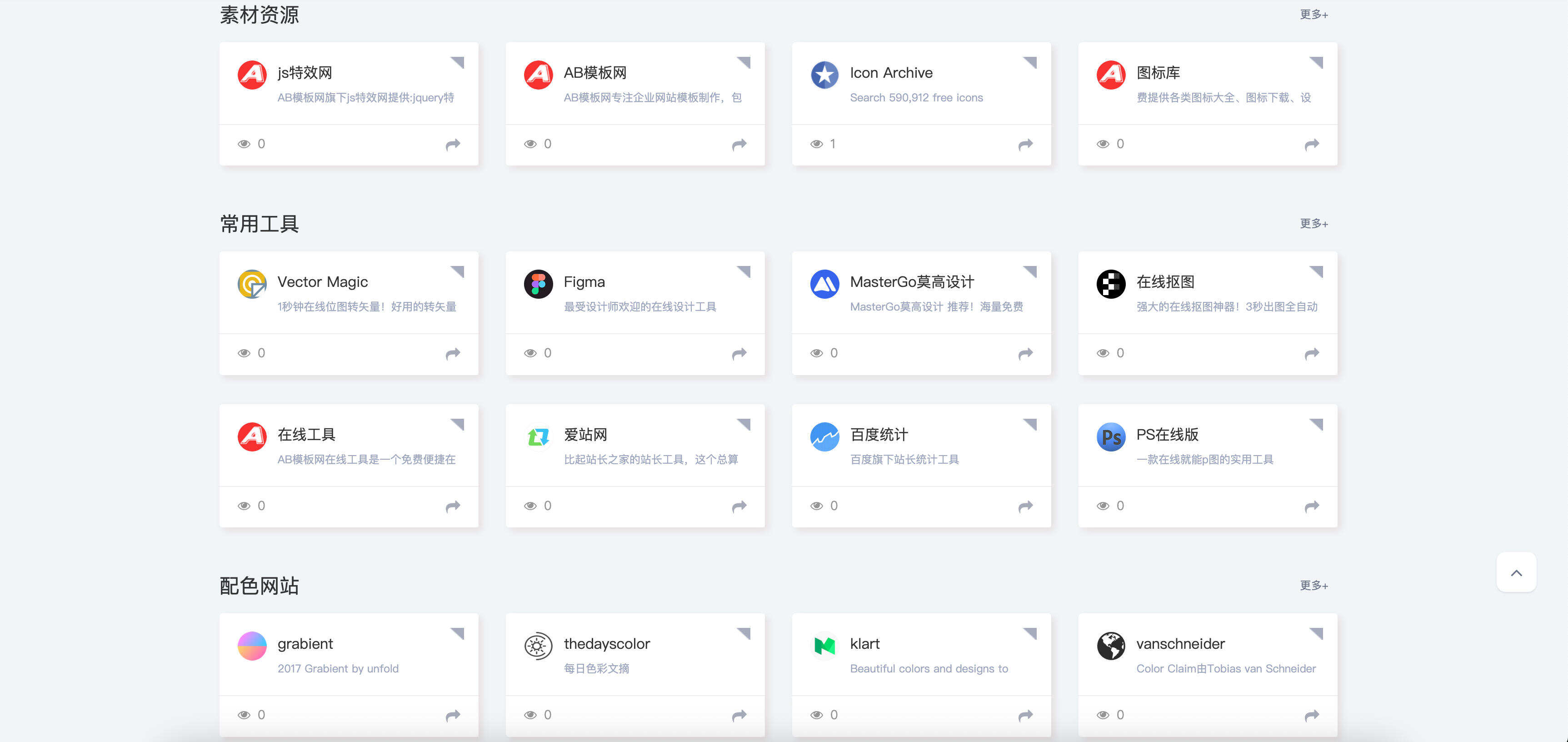
Task: Click the grabient gradient circle icon
Action: coord(252,646)
